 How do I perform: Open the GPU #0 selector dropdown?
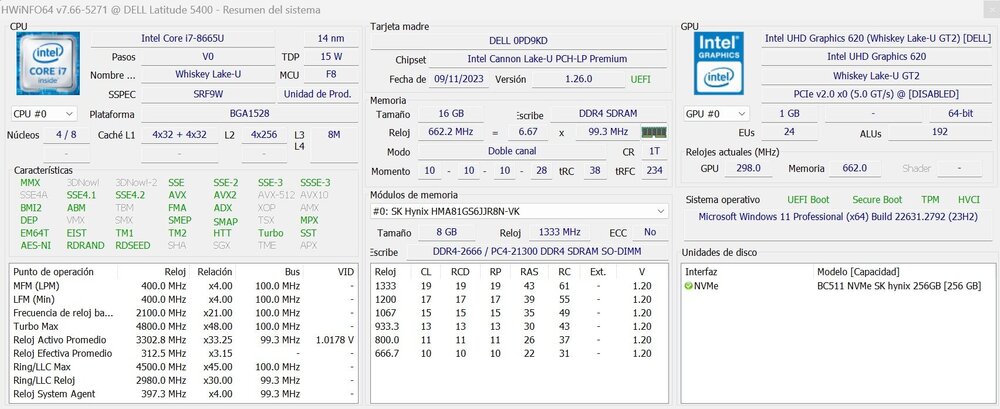[x=716, y=114]
